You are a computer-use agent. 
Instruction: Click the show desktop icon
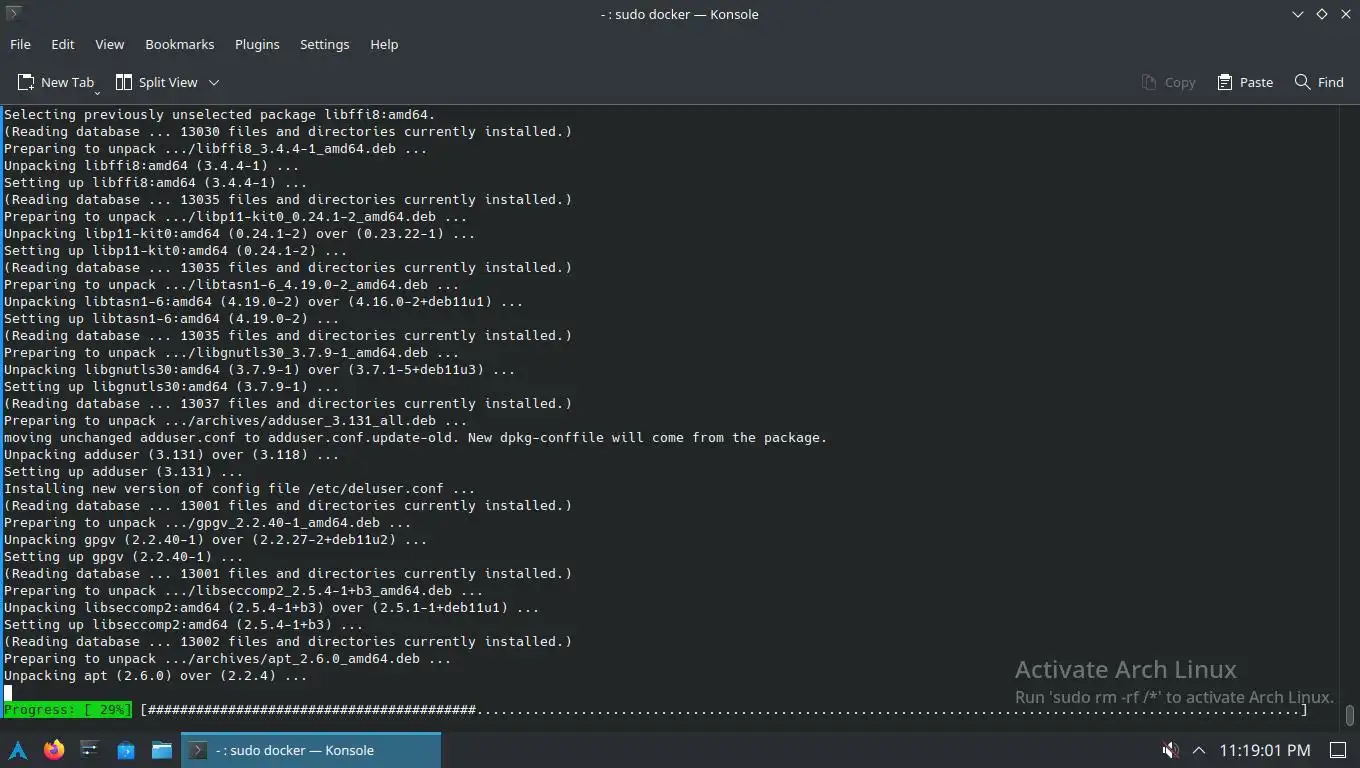click(1337, 750)
